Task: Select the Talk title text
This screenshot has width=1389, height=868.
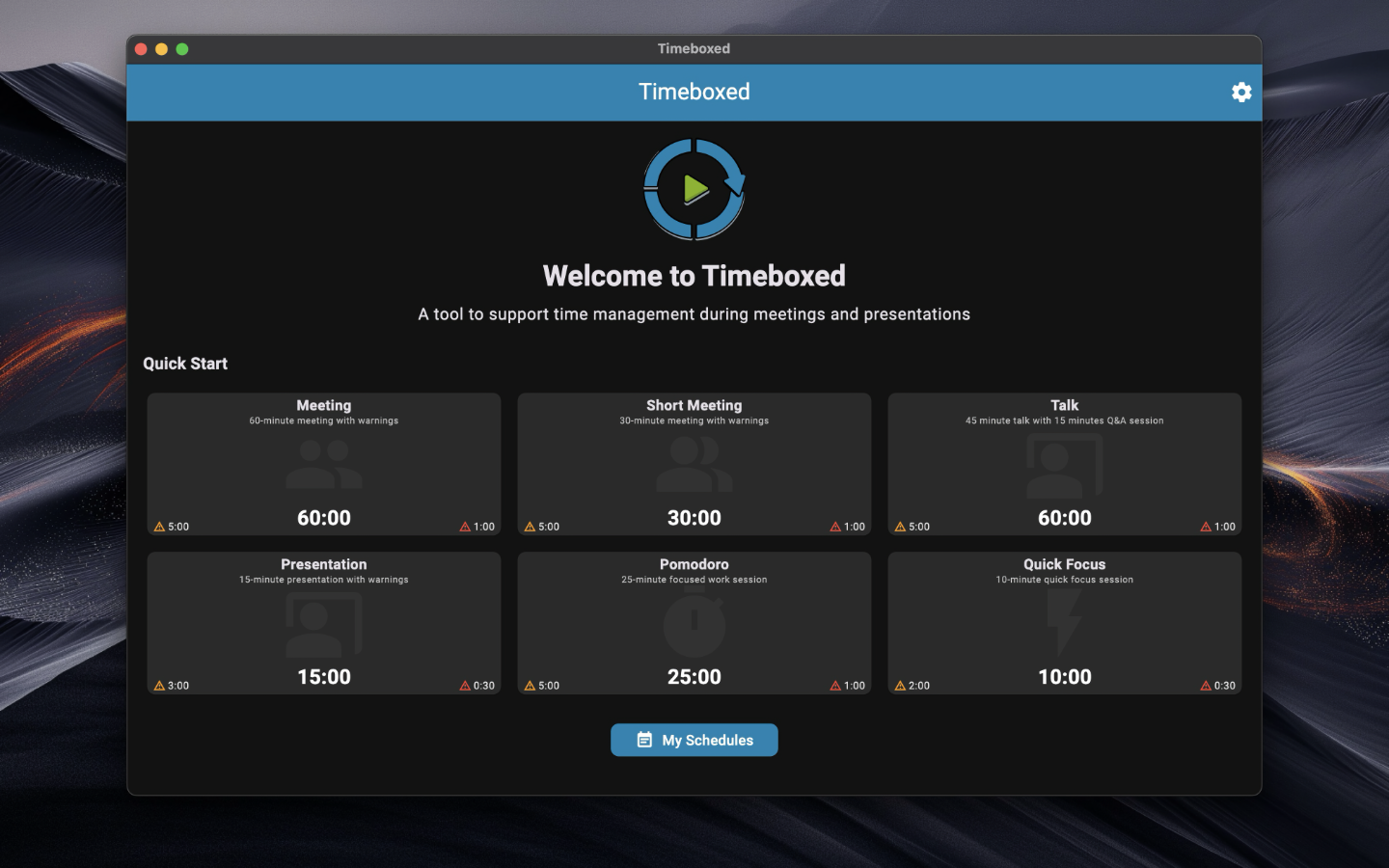Action: tap(1064, 405)
